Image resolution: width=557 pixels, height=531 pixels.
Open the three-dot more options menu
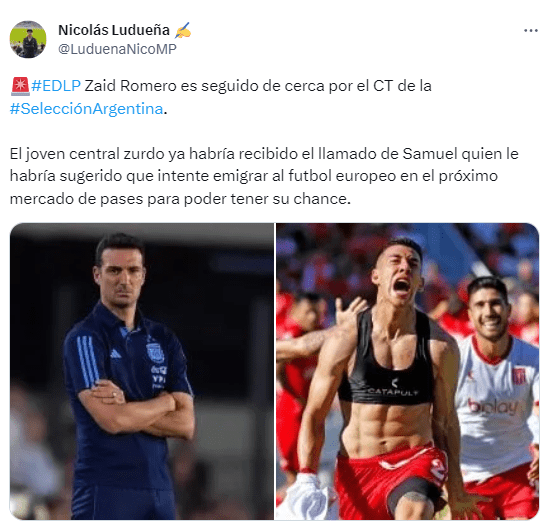pos(531,31)
